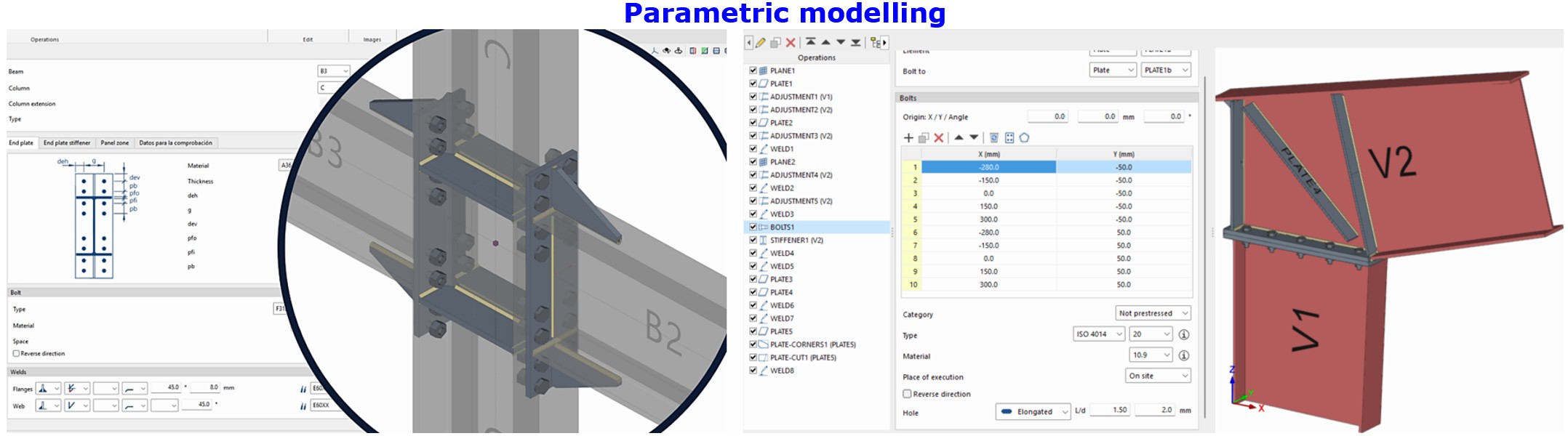1568x436 pixels.
Task: Click the duplicate bolt row icon
Action: tap(924, 137)
